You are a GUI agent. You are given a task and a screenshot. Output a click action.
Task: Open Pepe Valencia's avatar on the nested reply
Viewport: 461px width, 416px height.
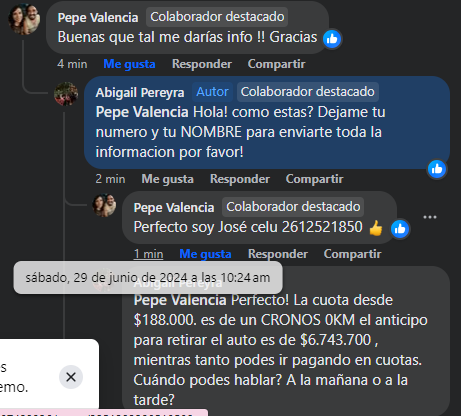pos(104,205)
